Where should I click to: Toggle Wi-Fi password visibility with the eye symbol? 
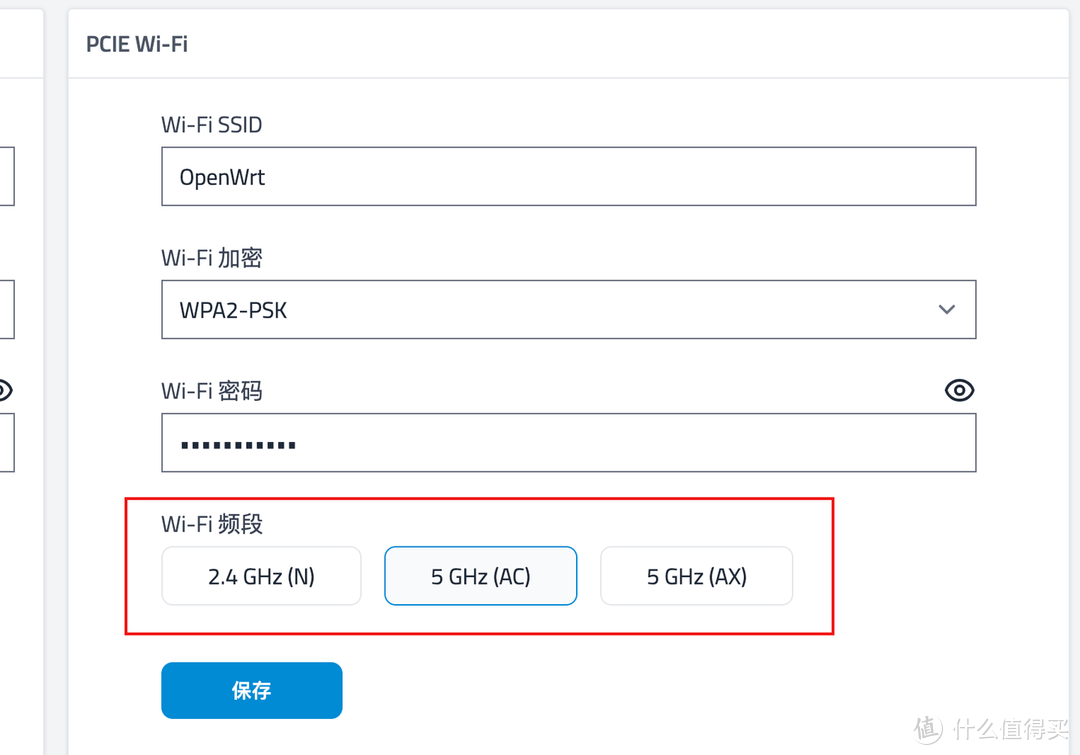tap(959, 390)
